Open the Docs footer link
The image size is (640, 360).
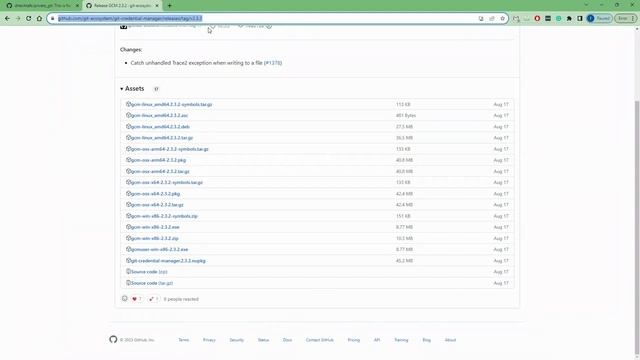point(287,340)
